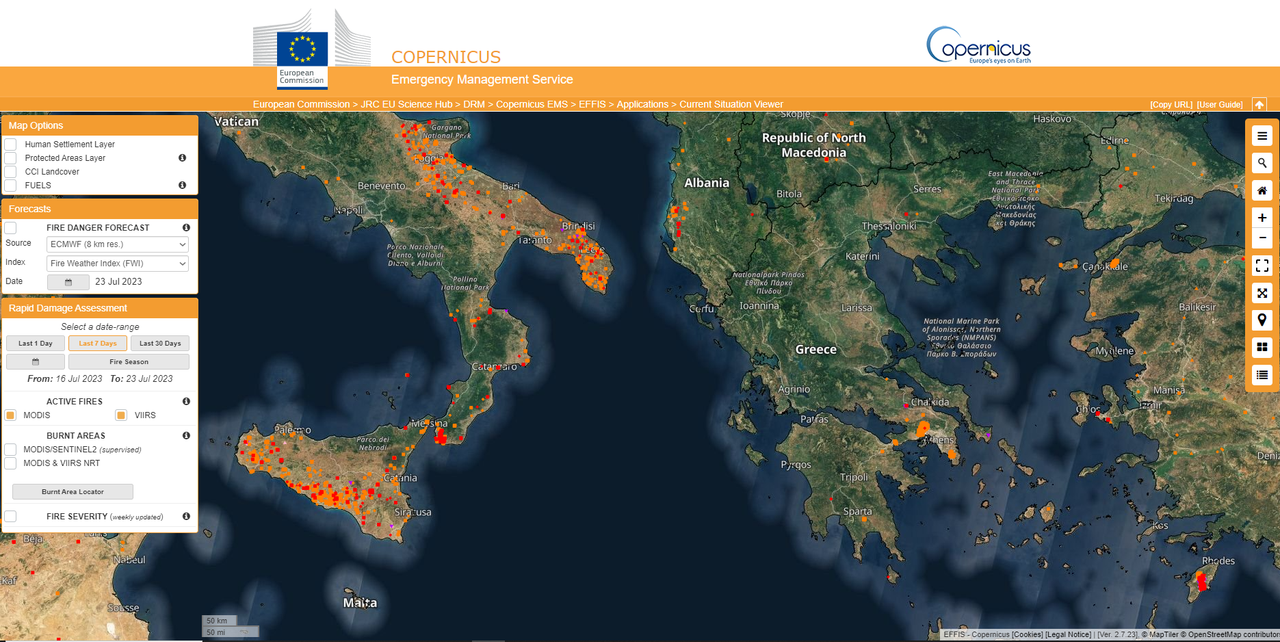1280x642 pixels.
Task: Go to EFFIS breadcrumb link
Action: coord(592,104)
